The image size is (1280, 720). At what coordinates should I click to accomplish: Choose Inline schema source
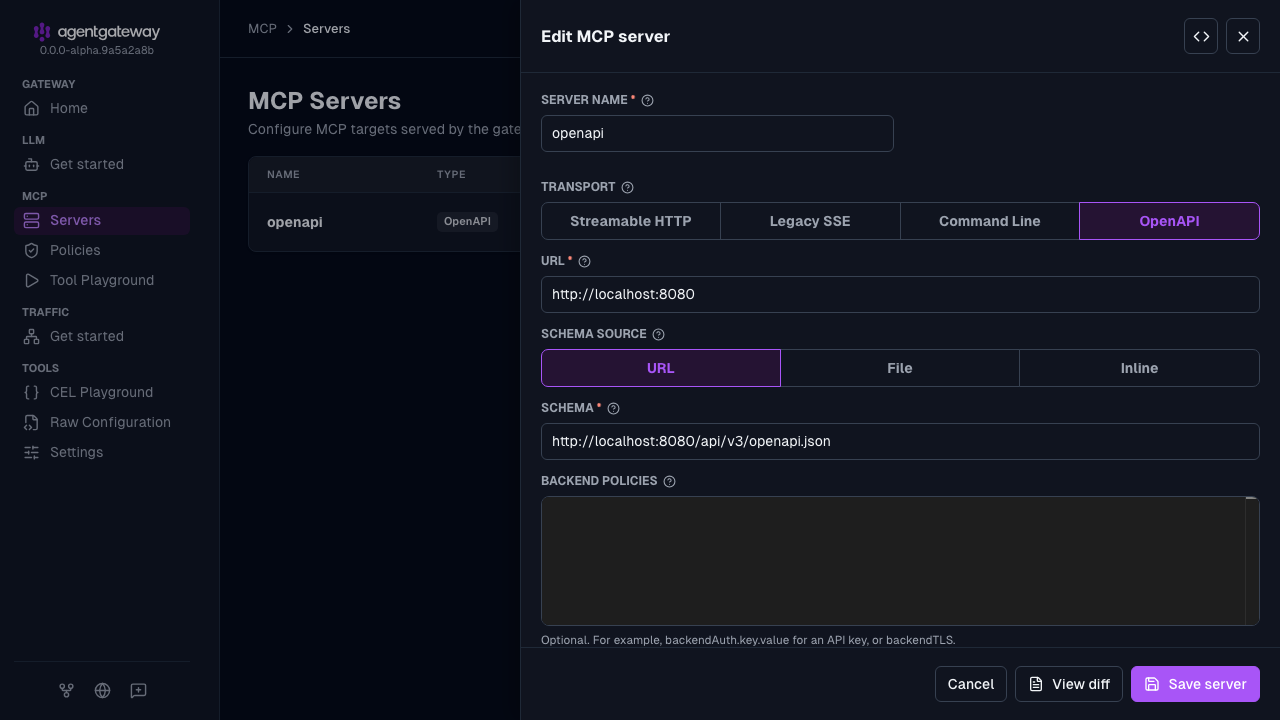coord(1139,368)
